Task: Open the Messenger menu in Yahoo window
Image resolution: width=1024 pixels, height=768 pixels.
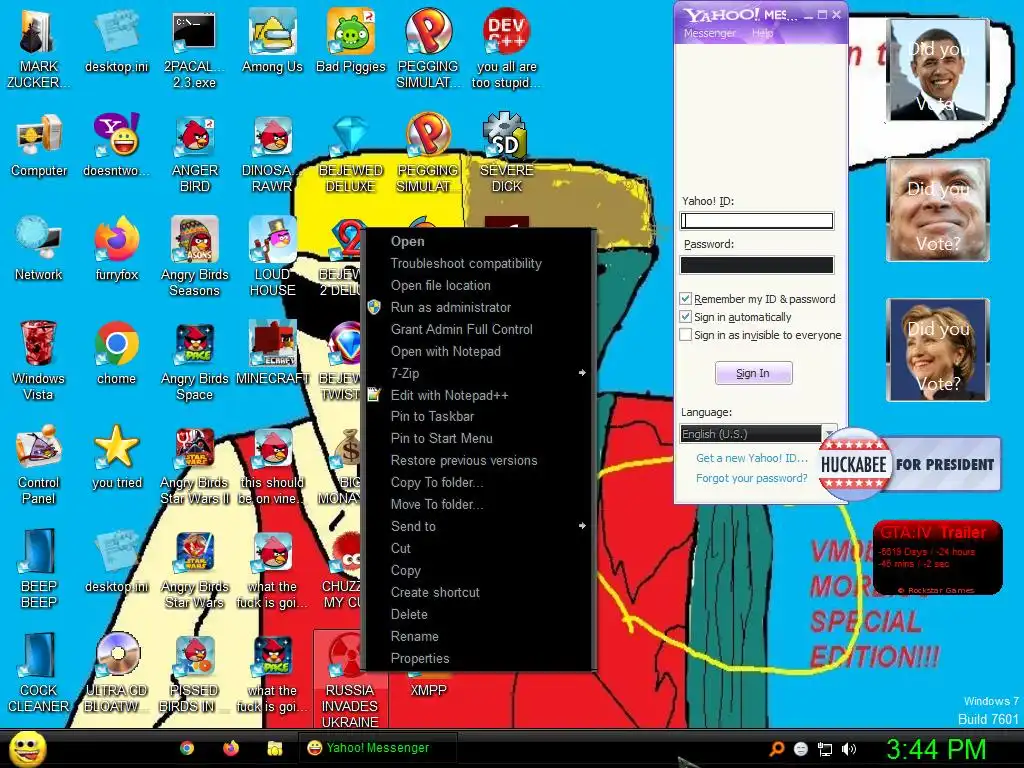Action: [709, 33]
